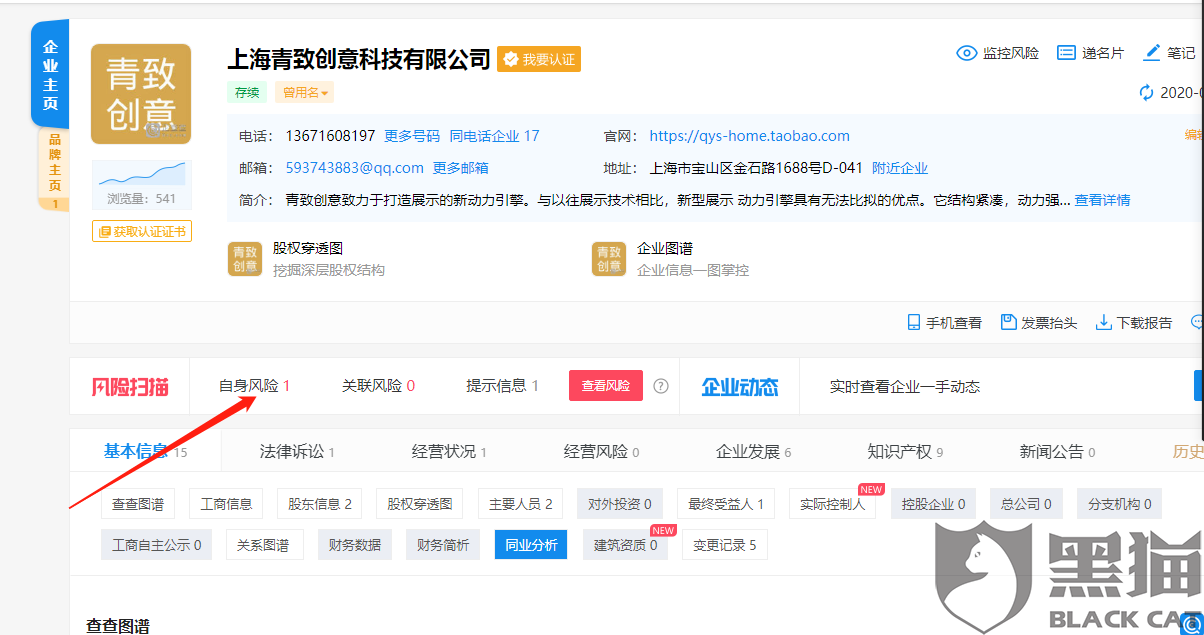This screenshot has width=1204, height=635.
Task: Open 最终受益人 1 section
Action: point(726,504)
